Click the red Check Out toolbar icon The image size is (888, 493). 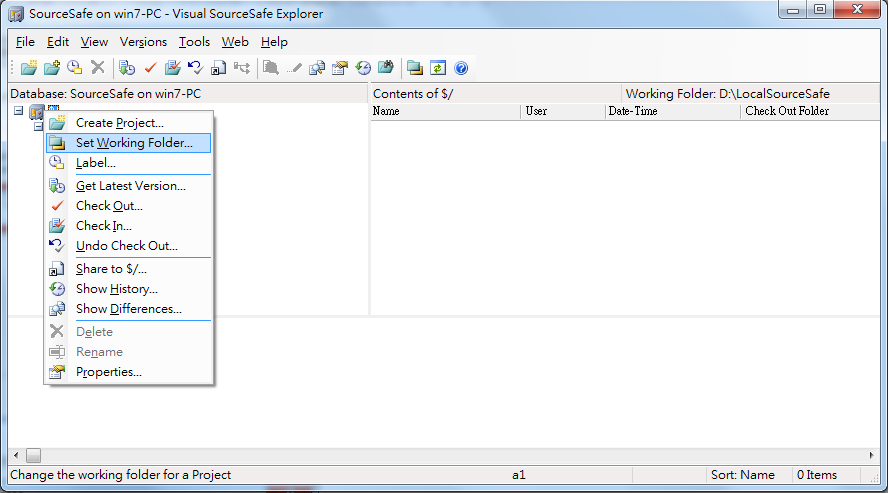pos(150,68)
